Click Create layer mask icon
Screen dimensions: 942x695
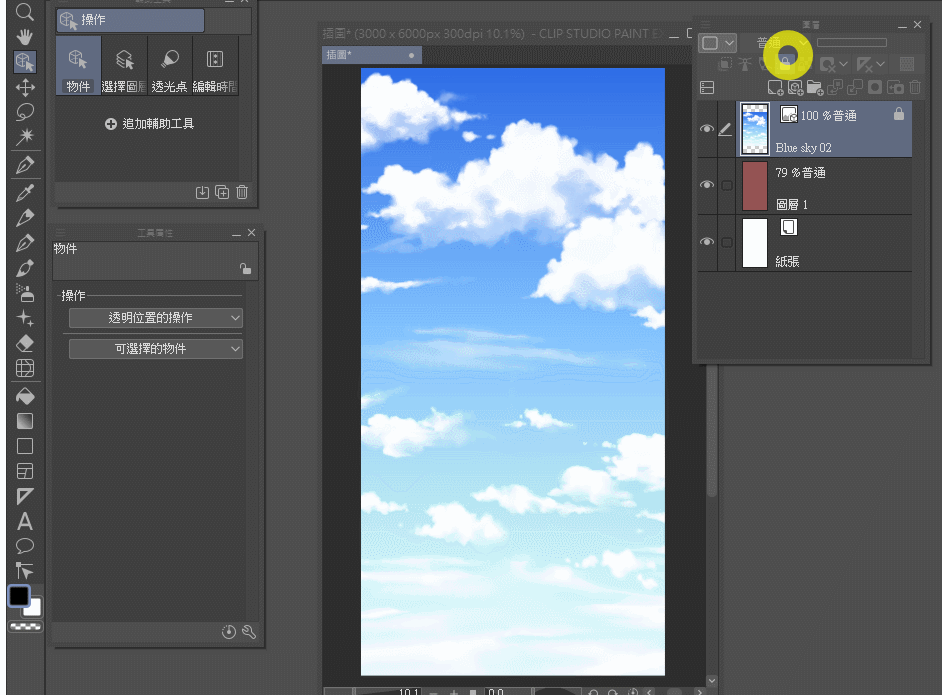point(875,88)
